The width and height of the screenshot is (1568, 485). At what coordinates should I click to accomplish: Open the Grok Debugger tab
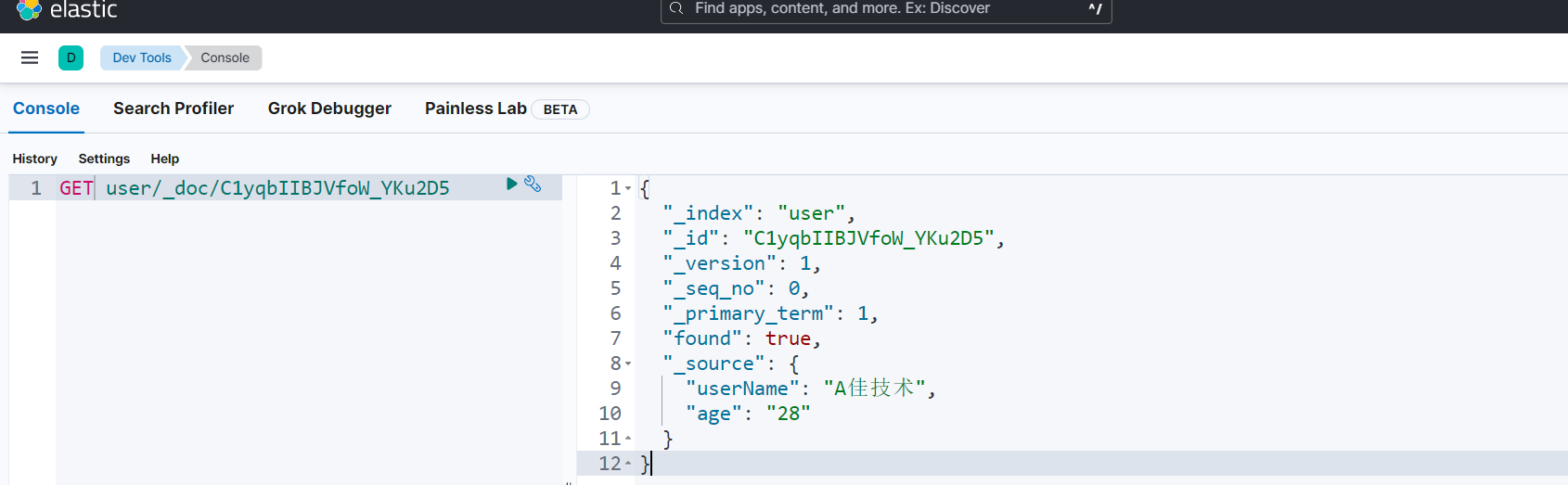329,108
